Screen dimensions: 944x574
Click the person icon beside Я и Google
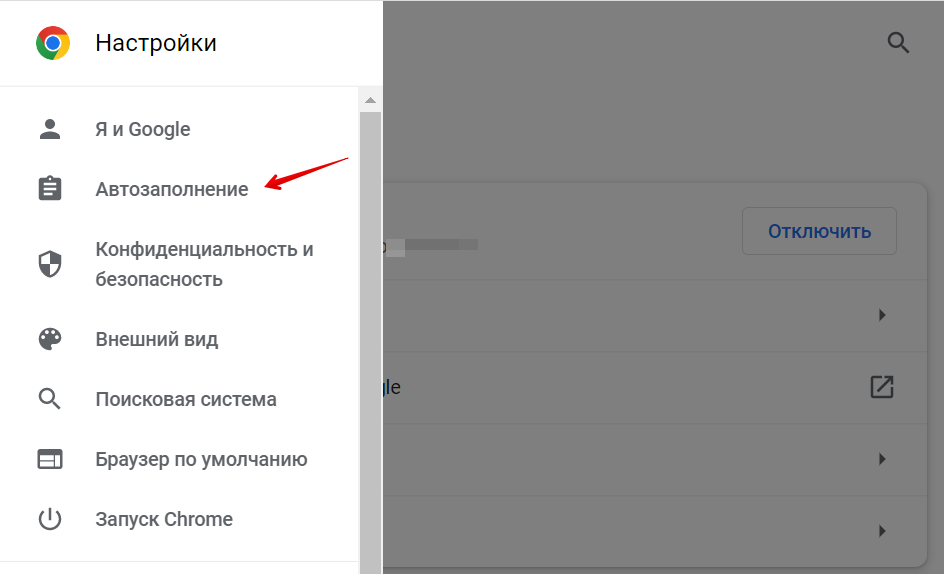click(49, 129)
